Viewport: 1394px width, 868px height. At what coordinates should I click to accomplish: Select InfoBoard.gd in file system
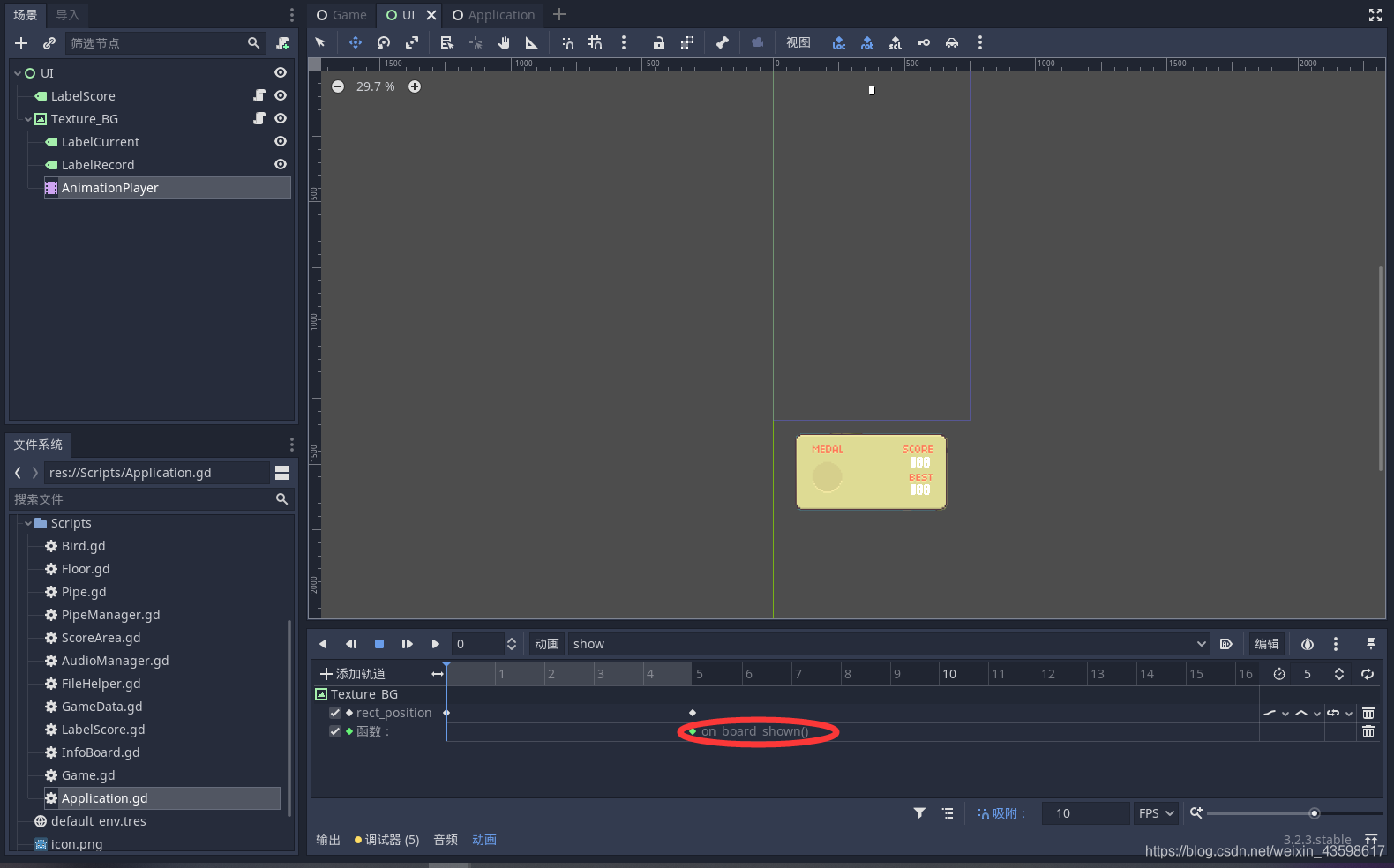click(101, 752)
